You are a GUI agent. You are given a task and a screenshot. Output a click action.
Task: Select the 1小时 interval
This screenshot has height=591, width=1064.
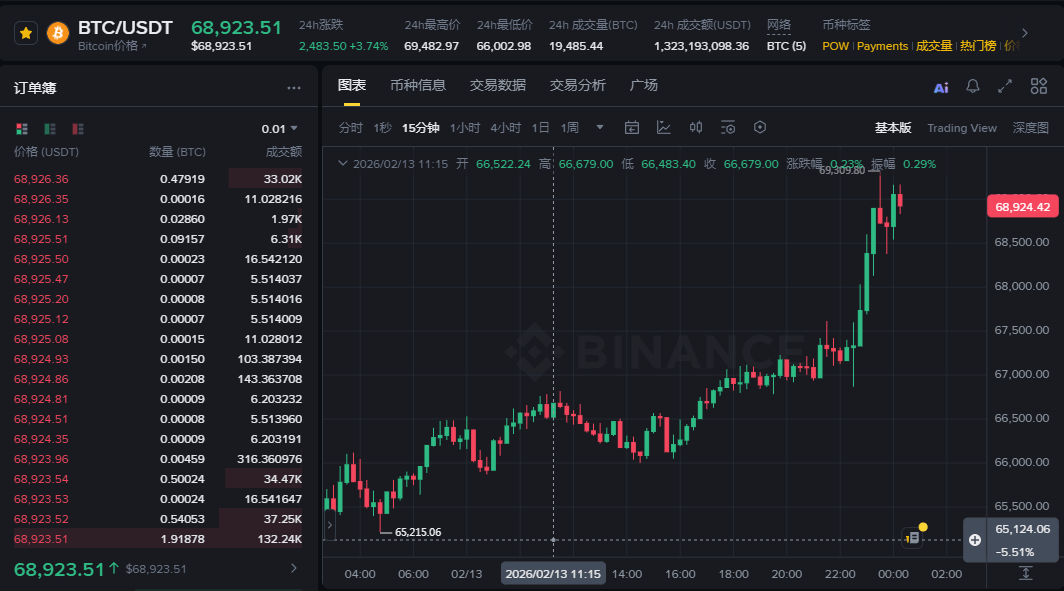pyautogui.click(x=465, y=128)
